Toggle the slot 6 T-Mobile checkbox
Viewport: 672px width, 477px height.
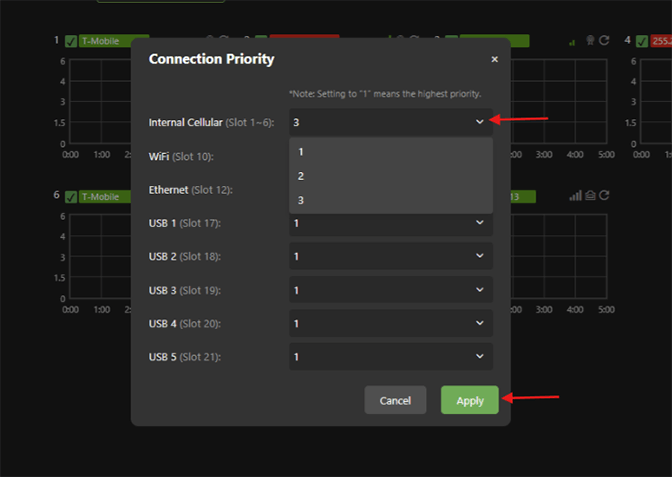click(71, 197)
